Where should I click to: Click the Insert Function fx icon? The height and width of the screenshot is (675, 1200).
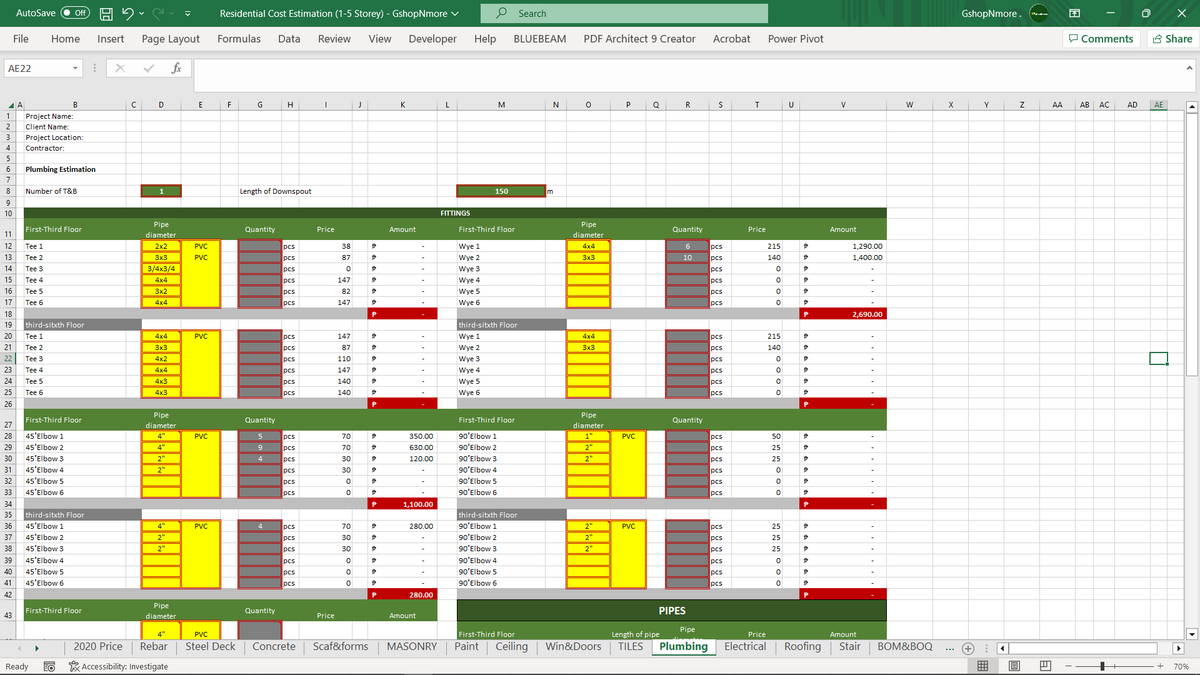(176, 69)
